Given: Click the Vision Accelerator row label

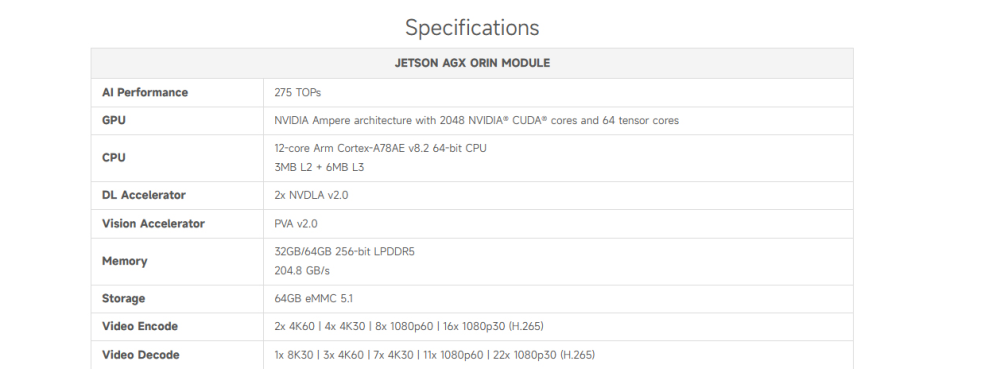Looking at the screenshot, I should point(153,224).
